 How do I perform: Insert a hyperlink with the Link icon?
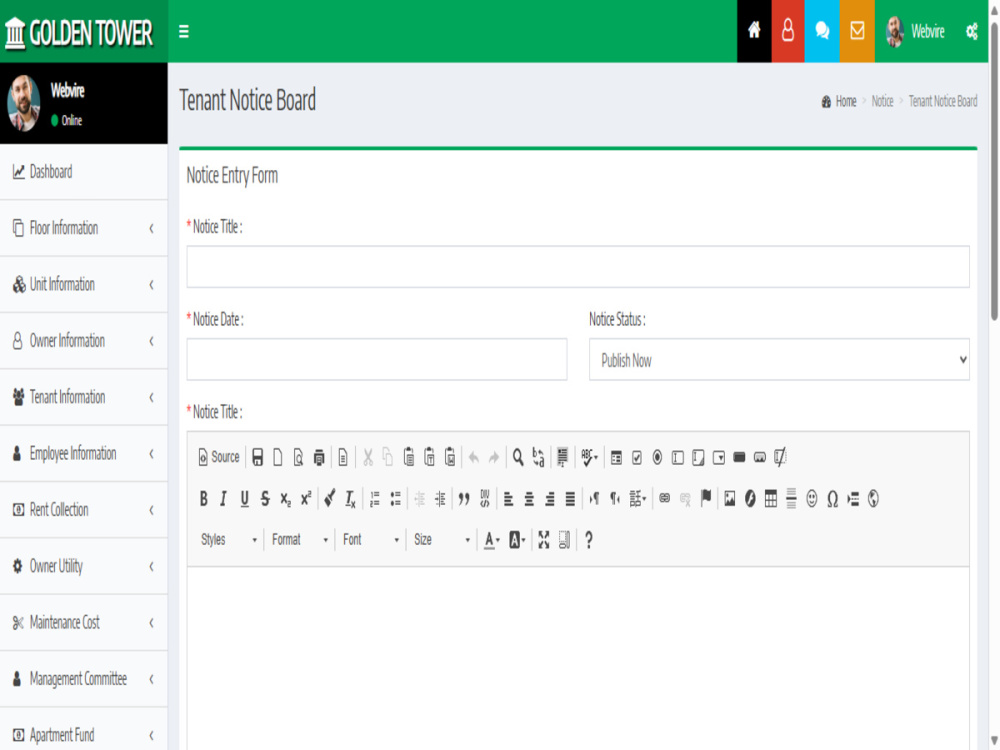[665, 499]
